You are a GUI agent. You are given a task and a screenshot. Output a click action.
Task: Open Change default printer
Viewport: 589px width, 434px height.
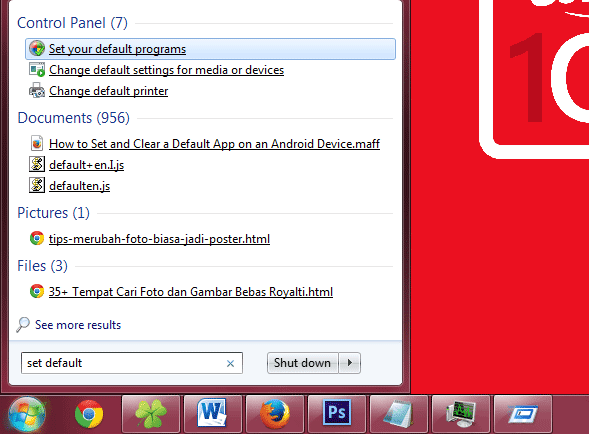pyautogui.click(x=109, y=91)
